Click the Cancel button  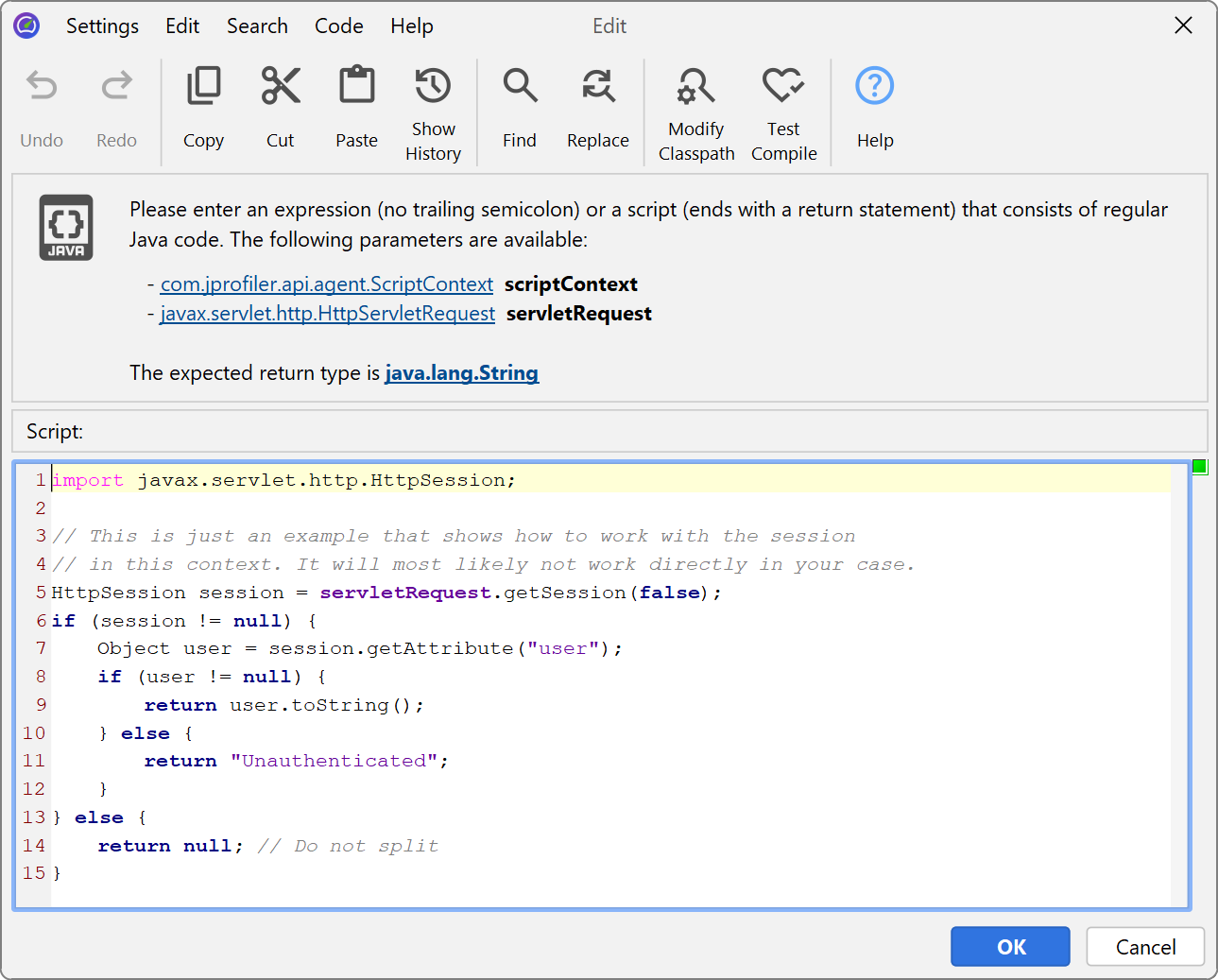coord(1145,947)
